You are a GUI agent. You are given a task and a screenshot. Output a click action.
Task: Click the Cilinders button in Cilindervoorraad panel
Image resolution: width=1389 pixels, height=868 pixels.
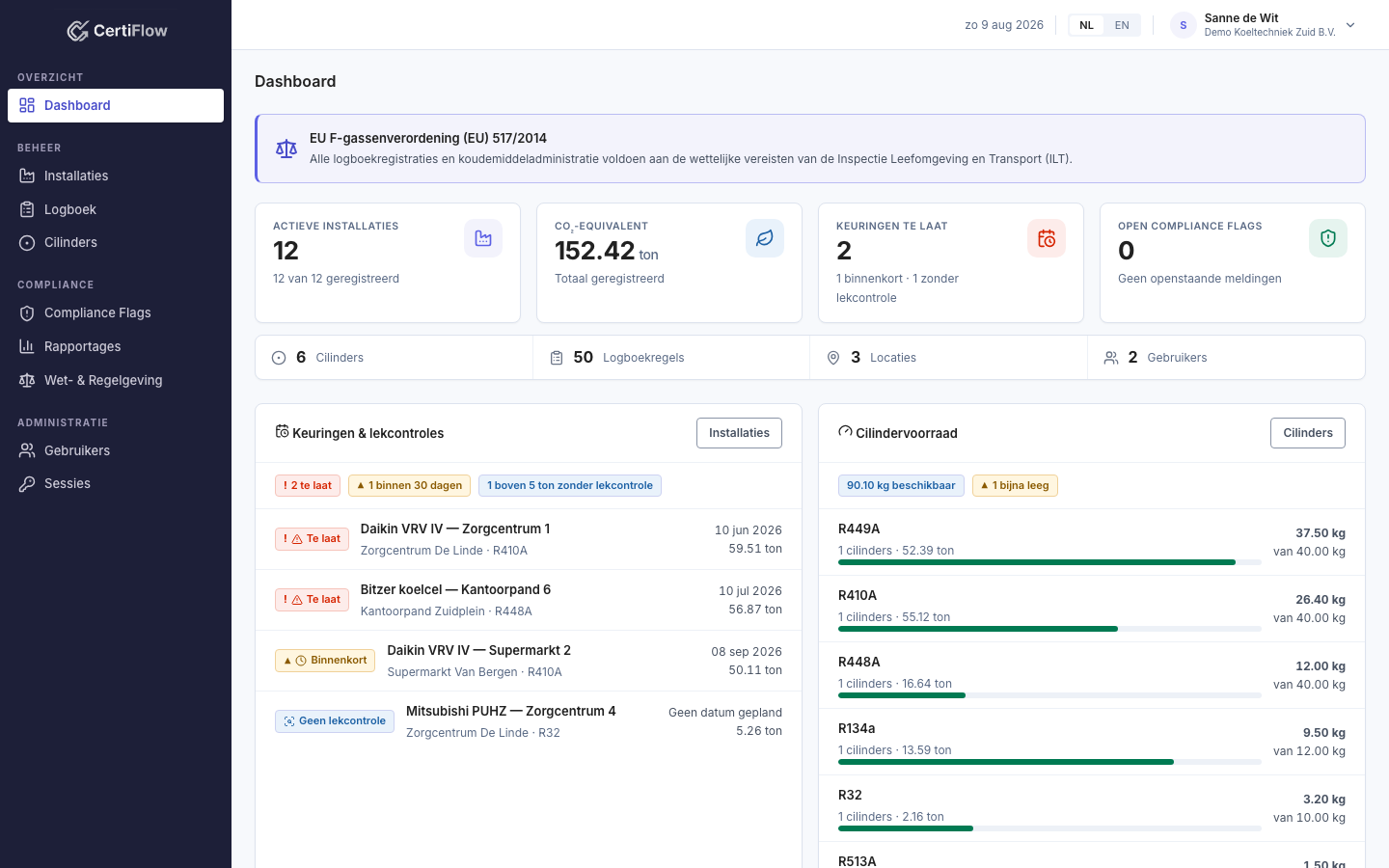pyautogui.click(x=1308, y=433)
